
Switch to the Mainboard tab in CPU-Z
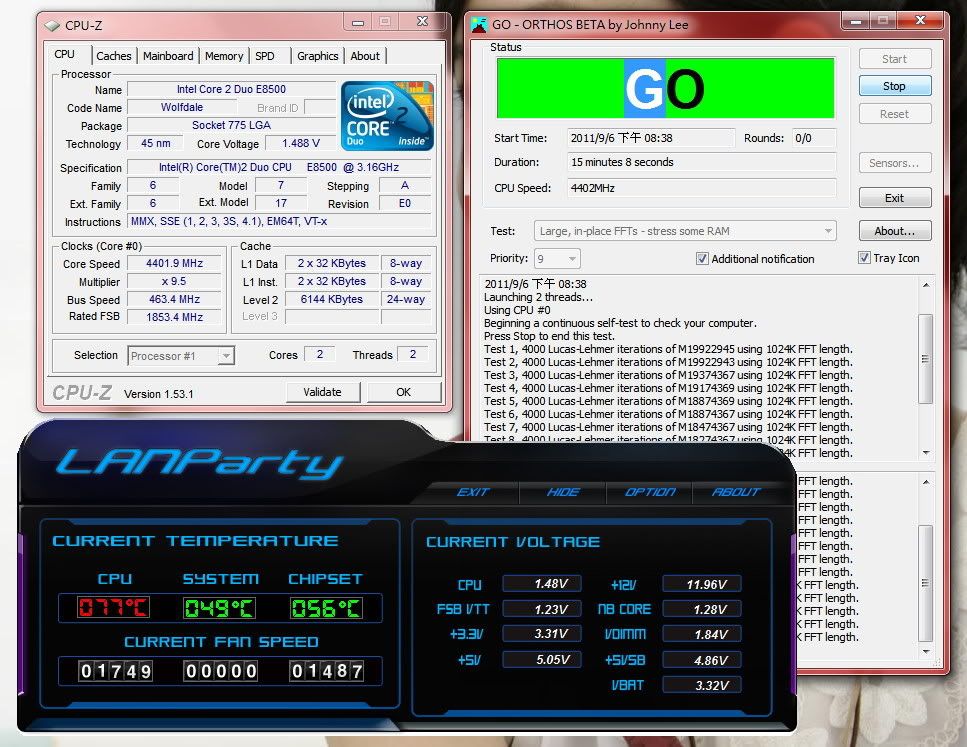pyautogui.click(x=168, y=56)
